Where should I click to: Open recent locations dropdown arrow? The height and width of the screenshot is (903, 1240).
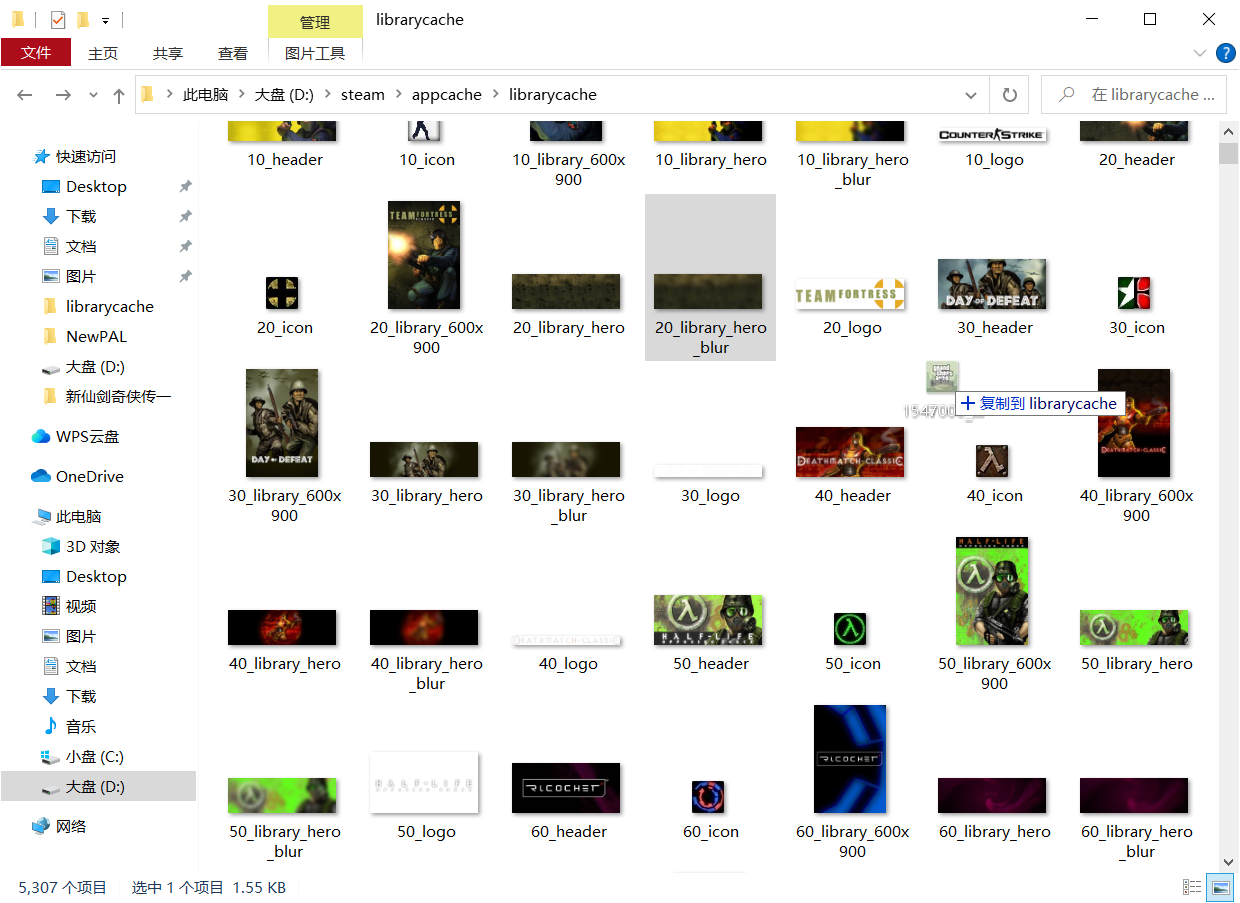tap(94, 95)
